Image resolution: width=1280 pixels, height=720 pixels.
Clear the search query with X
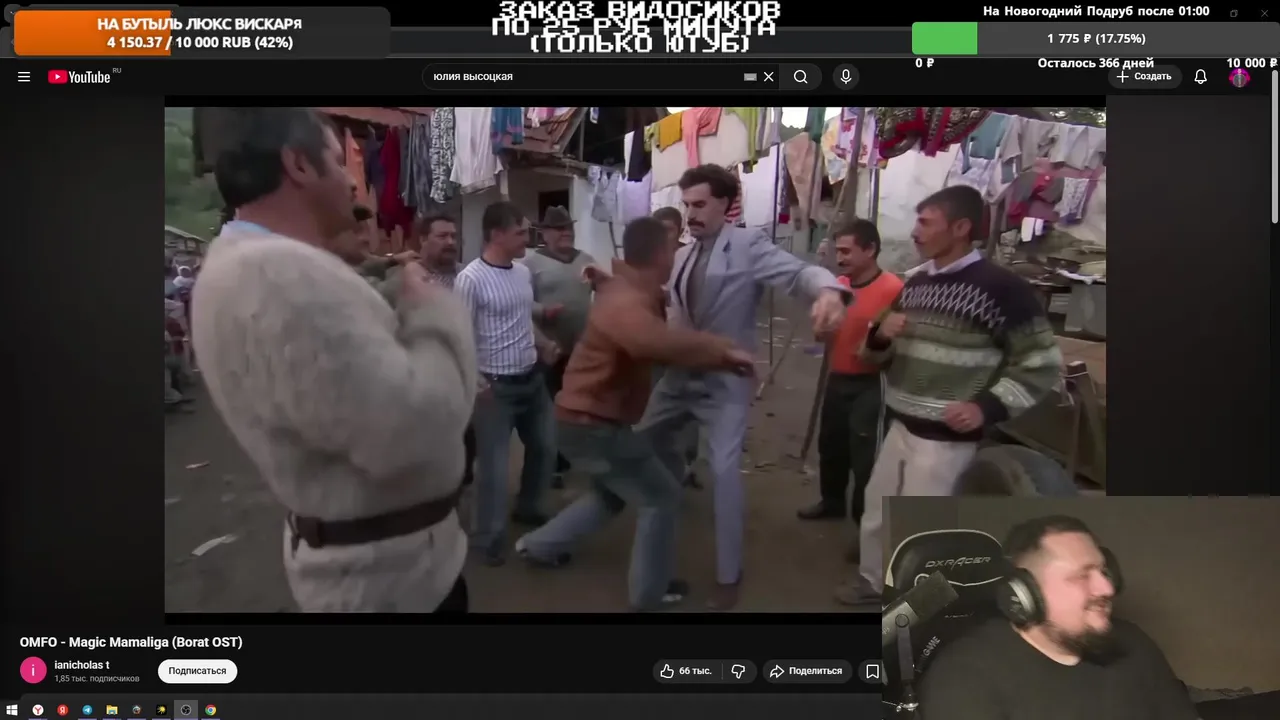(x=769, y=77)
